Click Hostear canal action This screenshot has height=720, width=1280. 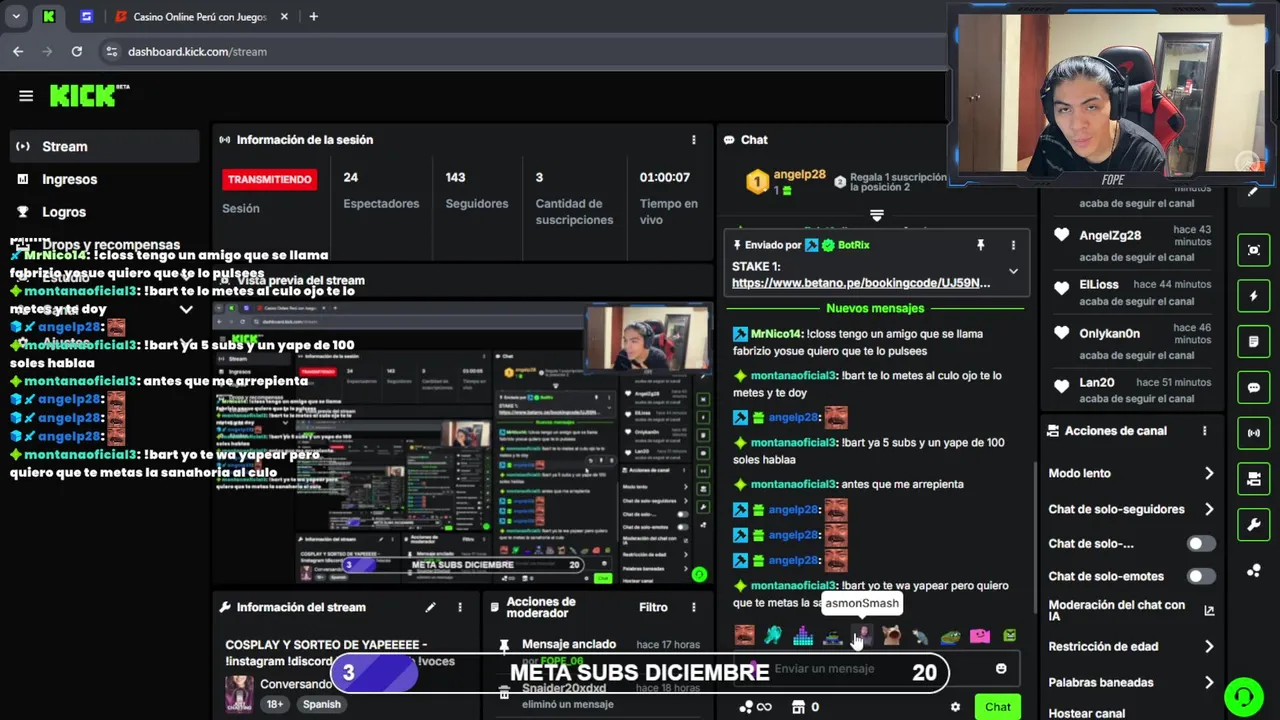[x=1087, y=713]
